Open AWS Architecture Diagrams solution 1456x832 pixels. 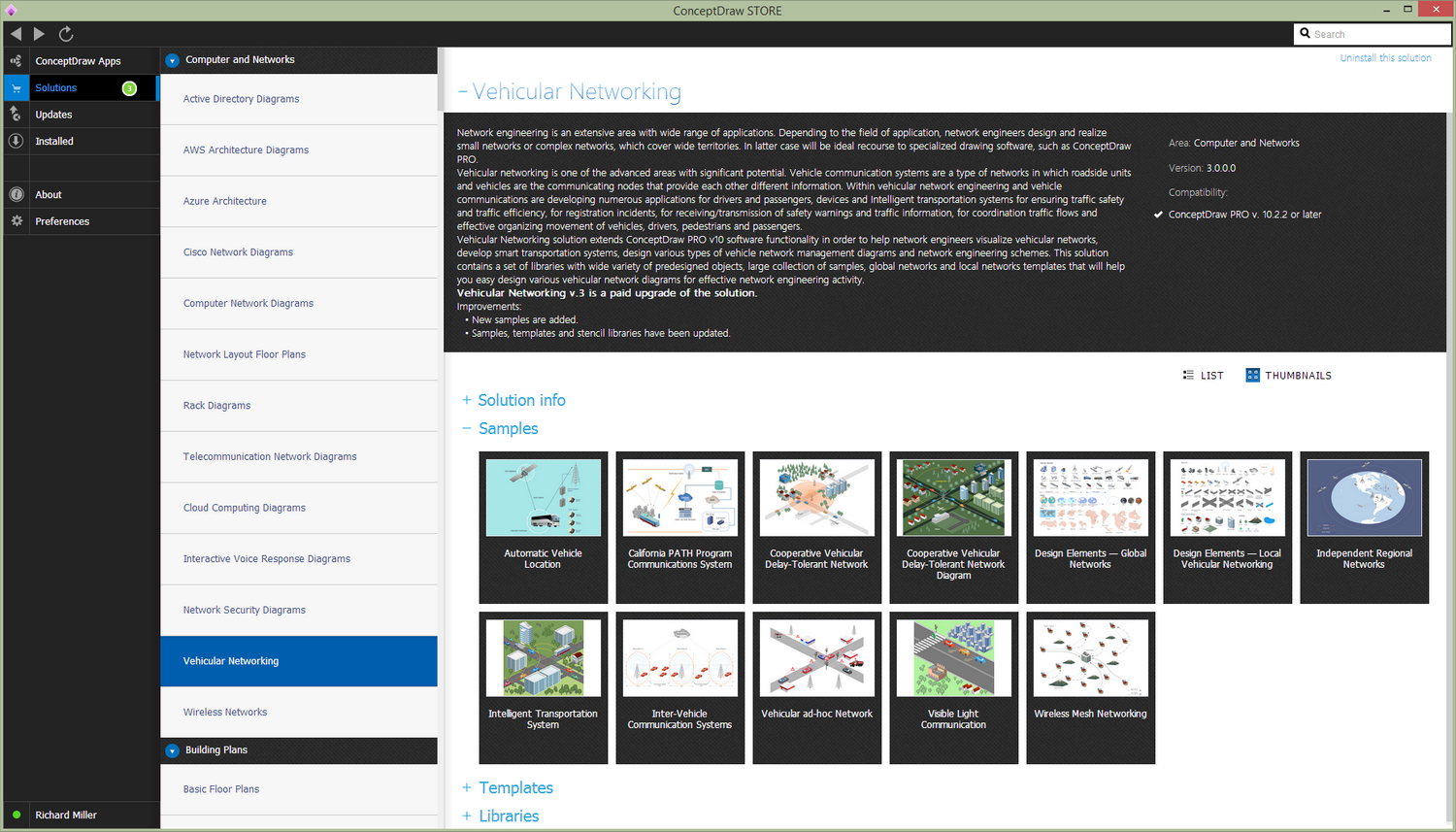[x=299, y=150]
